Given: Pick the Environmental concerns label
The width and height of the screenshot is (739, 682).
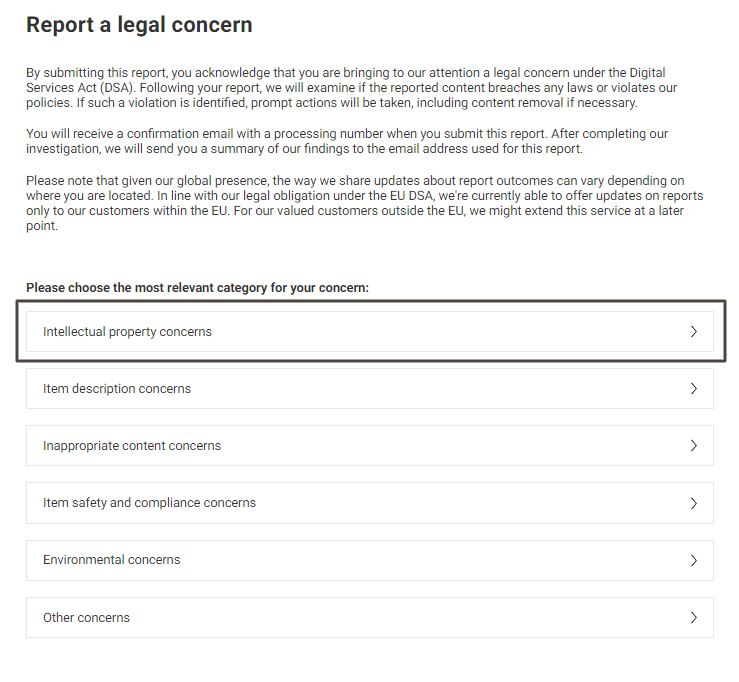Looking at the screenshot, I should (112, 560).
